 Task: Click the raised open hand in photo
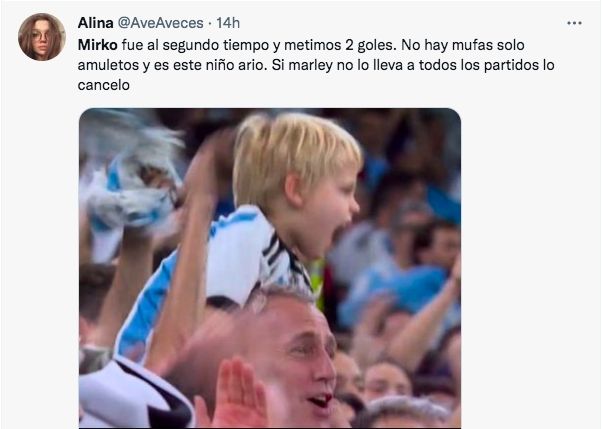pyautogui.click(x=234, y=396)
